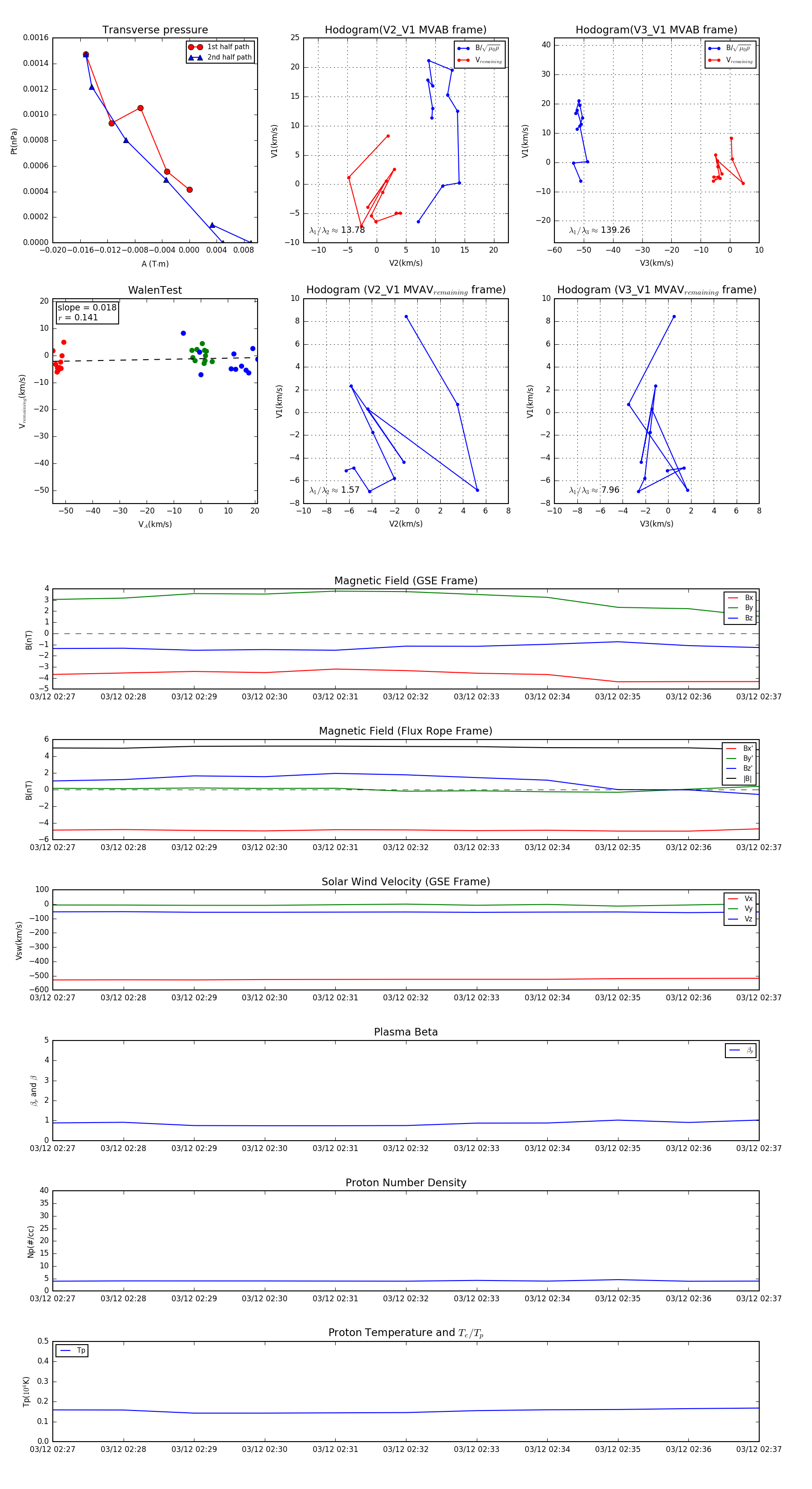Click the "λ1/λ3 ≈ 139.26" annotation
Screen dimensions: 812x1489
(600, 230)
